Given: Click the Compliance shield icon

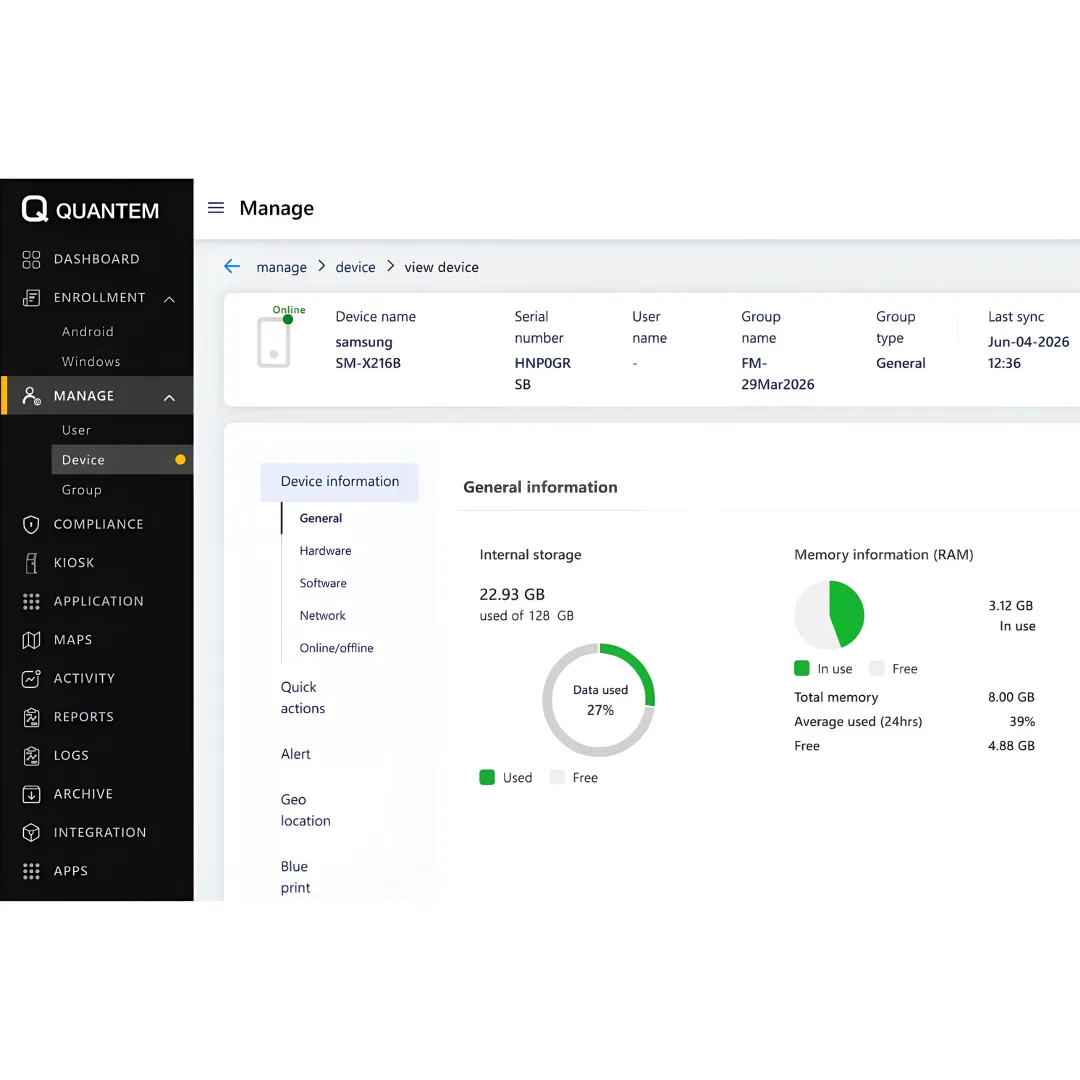Looking at the screenshot, I should coord(31,524).
